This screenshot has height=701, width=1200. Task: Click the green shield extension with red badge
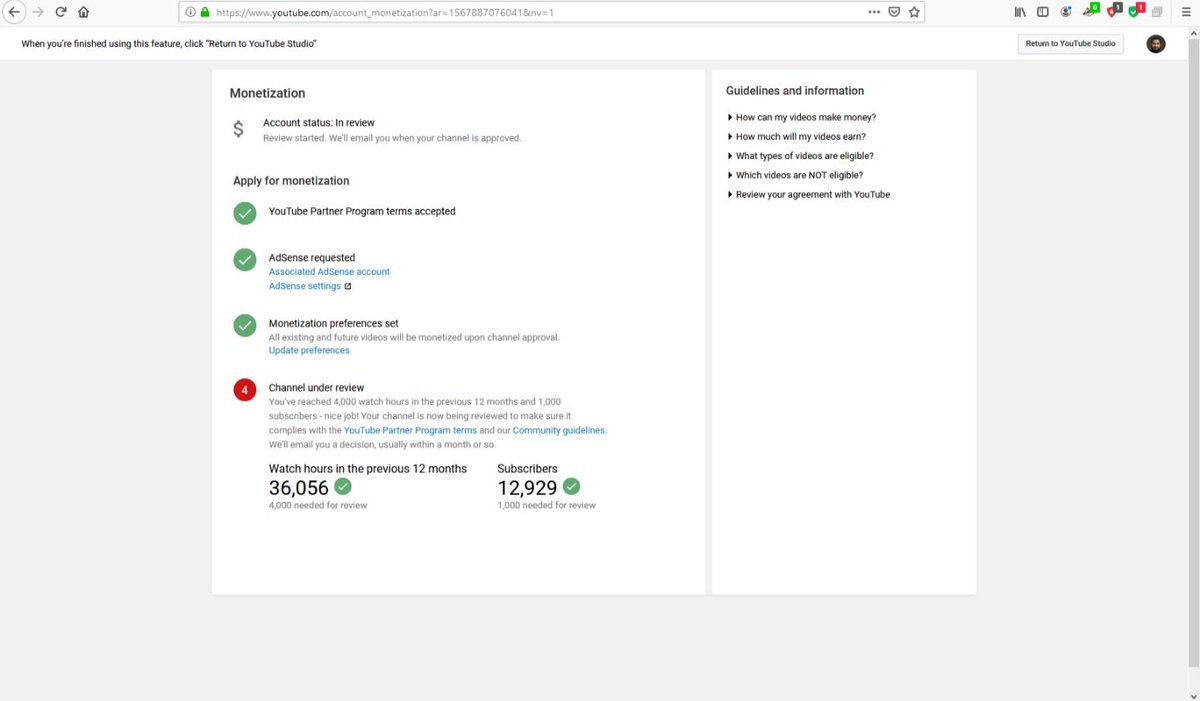click(x=1136, y=12)
